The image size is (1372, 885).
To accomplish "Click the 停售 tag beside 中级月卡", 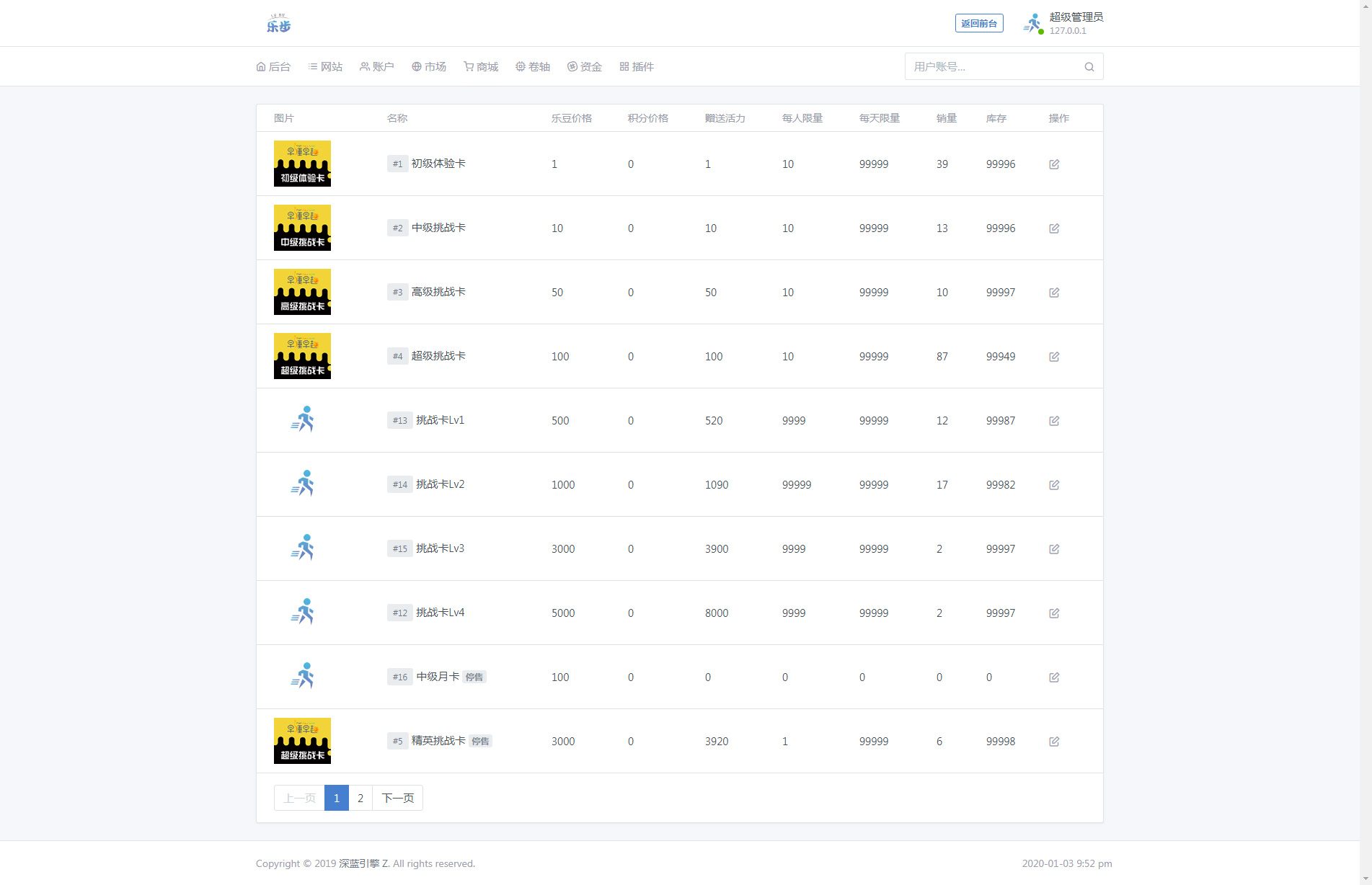I will click(474, 677).
